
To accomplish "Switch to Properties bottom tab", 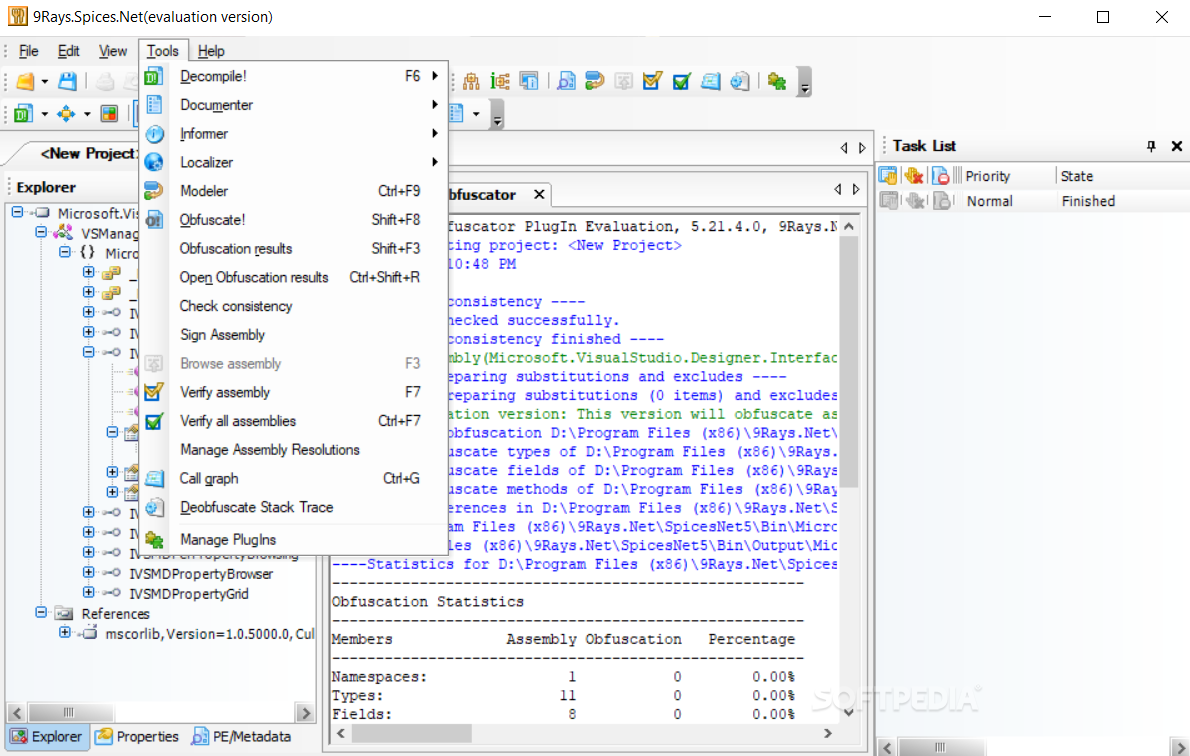I will point(138,736).
